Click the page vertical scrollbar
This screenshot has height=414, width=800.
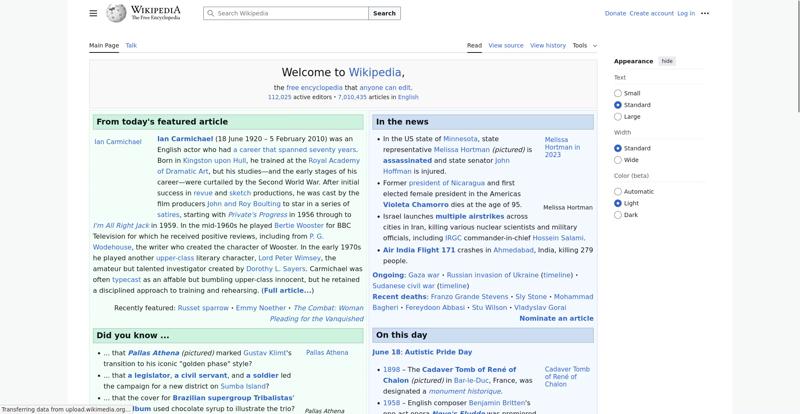coord(797,56)
